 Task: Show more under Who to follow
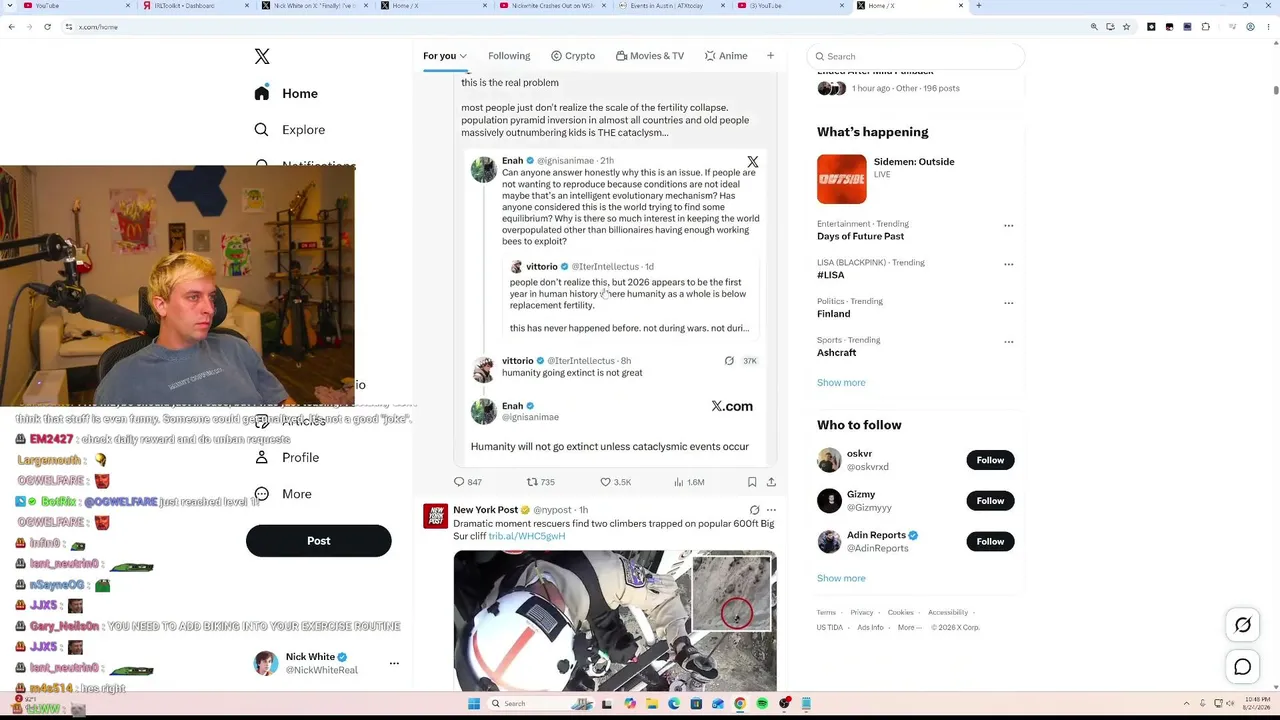(841, 579)
